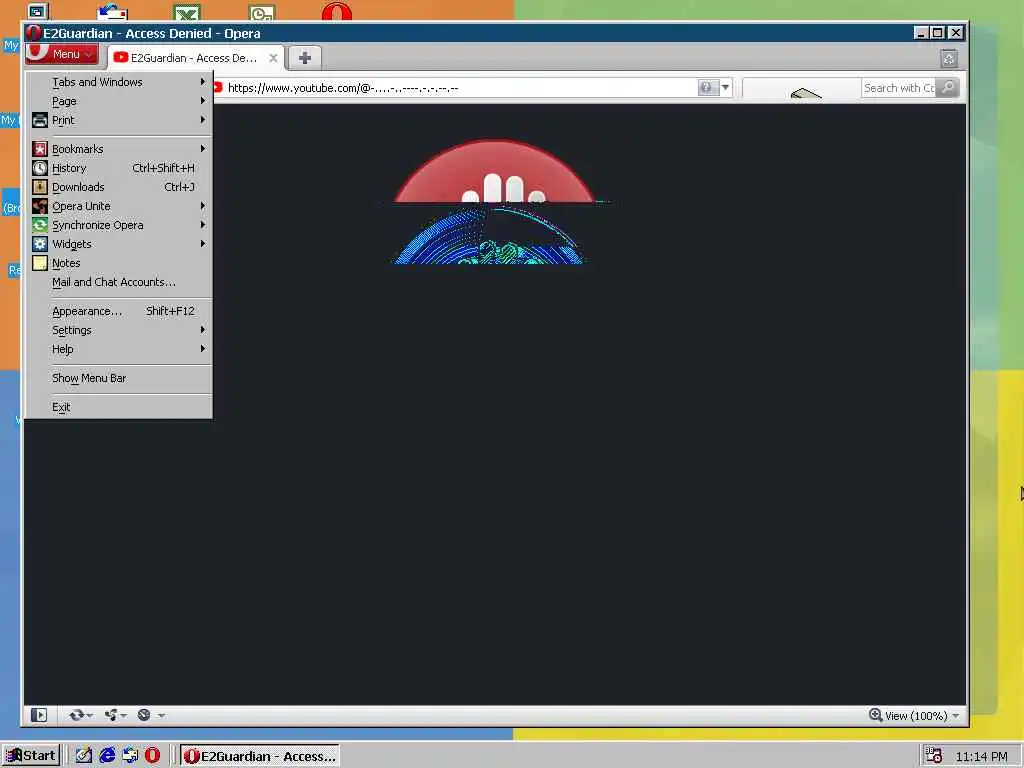Click the E2Guardian taskbar button
The width and height of the screenshot is (1024, 768).
point(260,756)
